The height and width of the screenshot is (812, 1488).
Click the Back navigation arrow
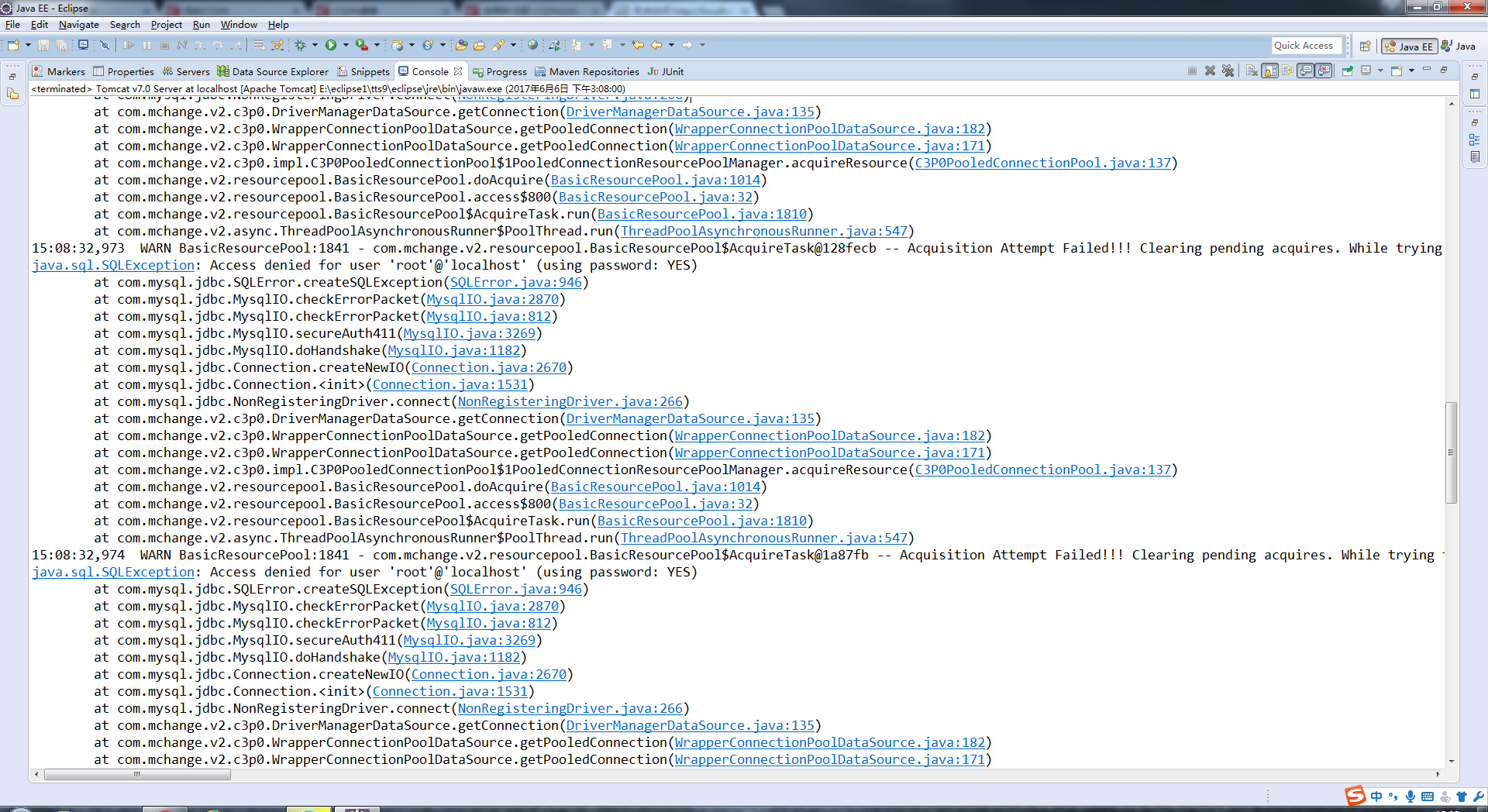(x=656, y=45)
